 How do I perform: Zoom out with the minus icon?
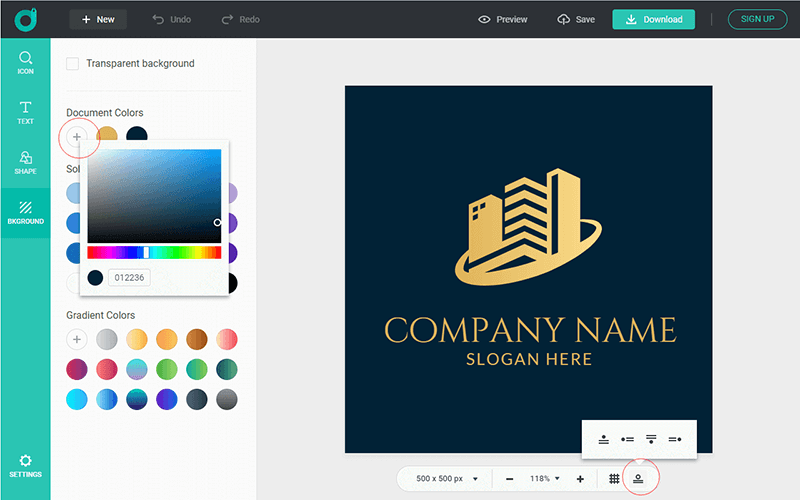[510, 479]
